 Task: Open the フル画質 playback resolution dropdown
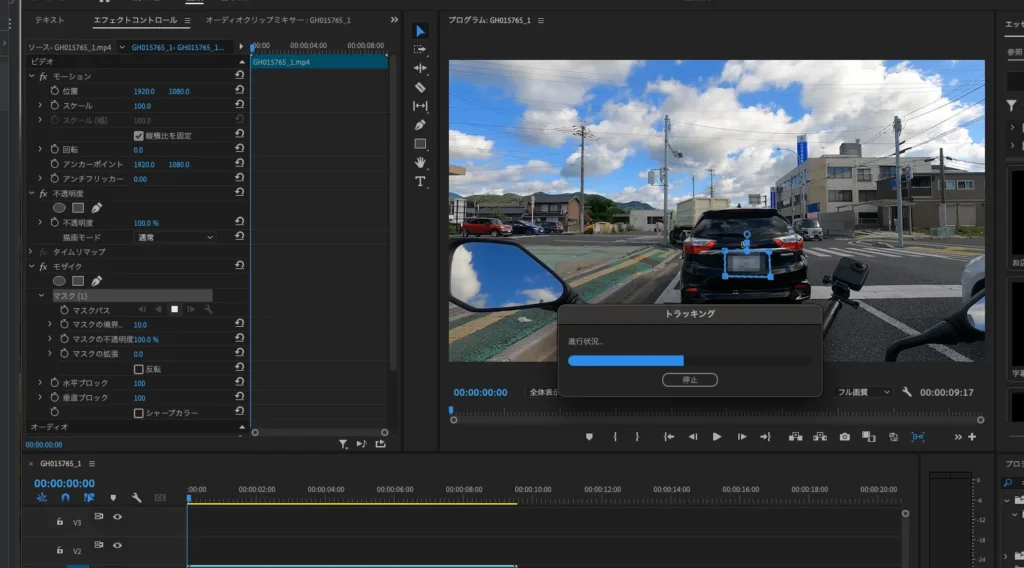(863, 393)
